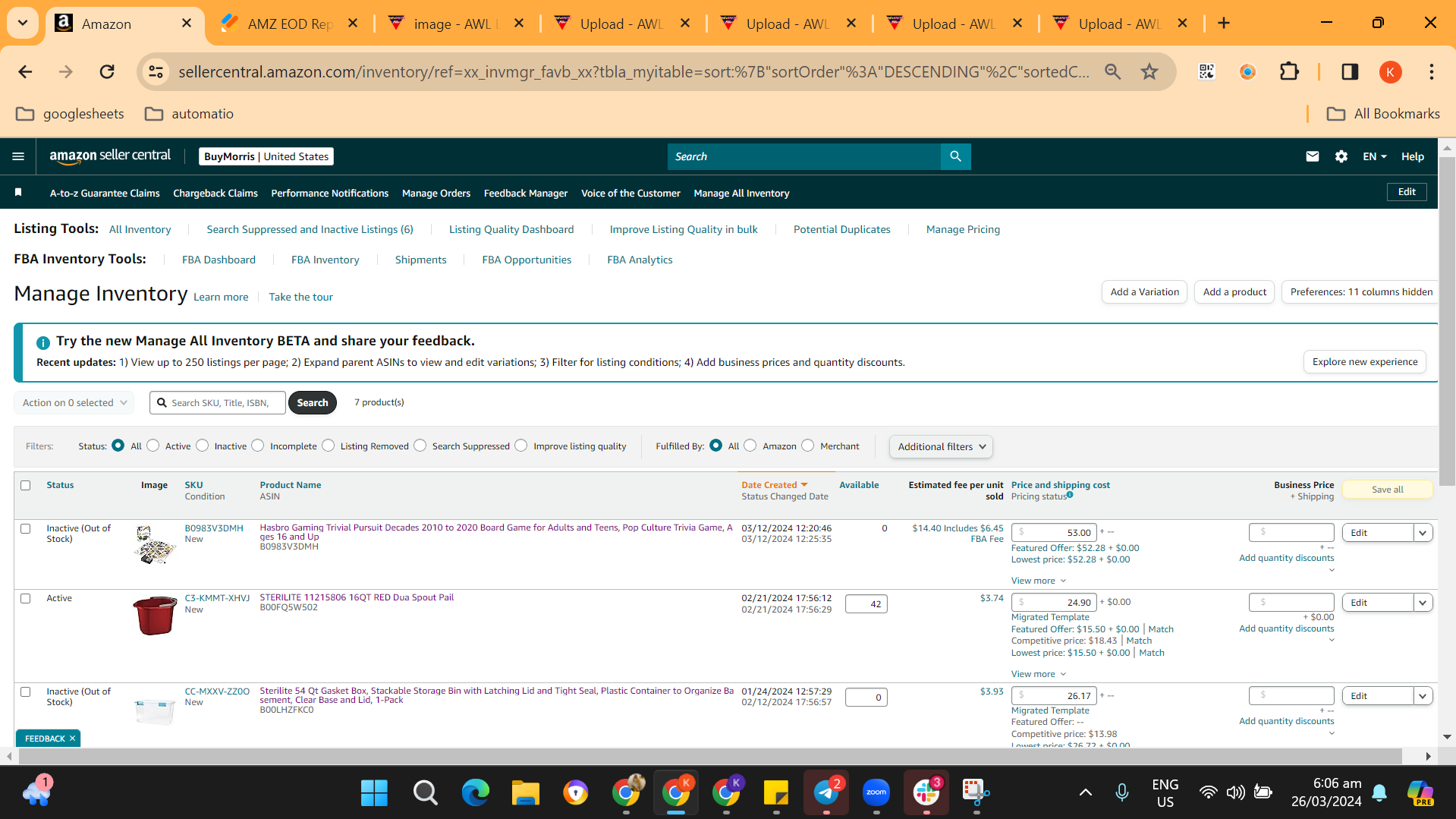Image resolution: width=1456 pixels, height=819 pixels.
Task: Click the QR code extension icon
Action: pos(1206,72)
